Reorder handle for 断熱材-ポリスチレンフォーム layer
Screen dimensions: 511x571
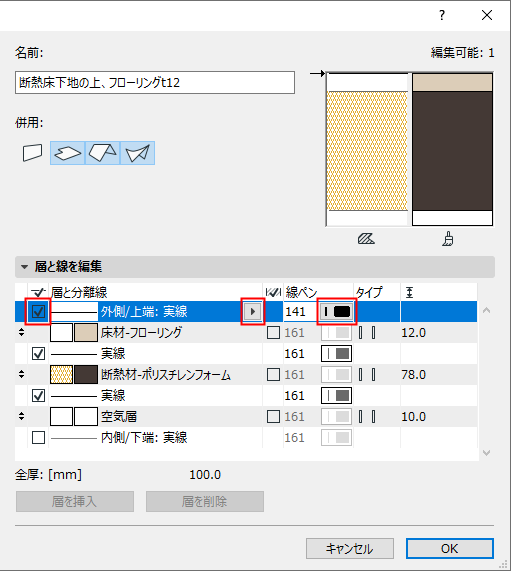click(21, 374)
